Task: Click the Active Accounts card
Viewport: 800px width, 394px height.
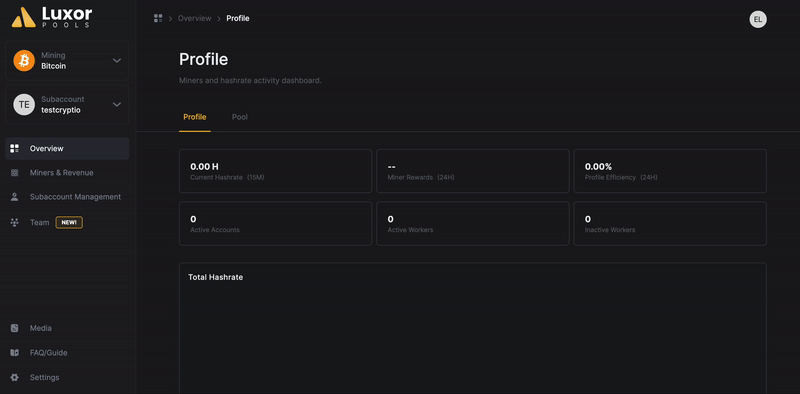Action: (x=276, y=224)
